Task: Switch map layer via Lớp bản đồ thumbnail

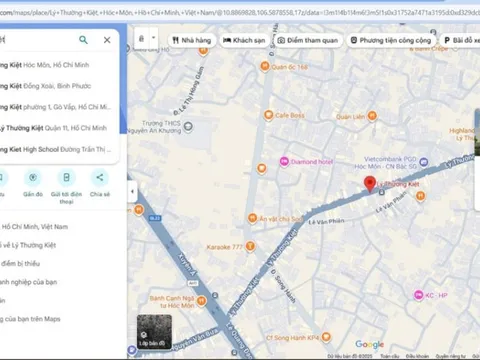Action: pyautogui.click(x=154, y=332)
